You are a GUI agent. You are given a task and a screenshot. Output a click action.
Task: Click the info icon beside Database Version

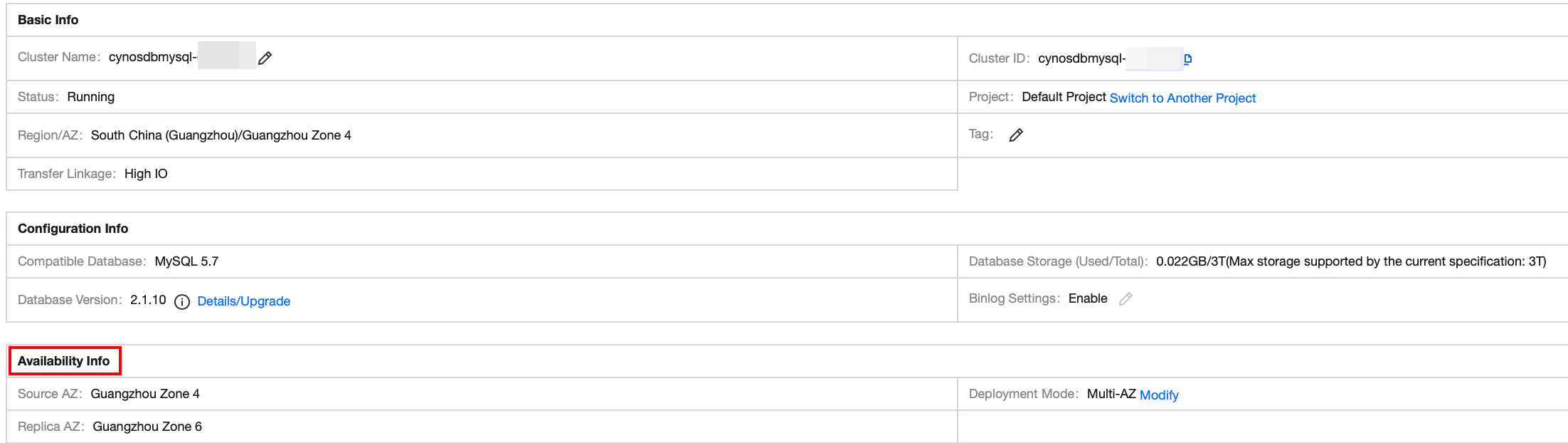[182, 302]
